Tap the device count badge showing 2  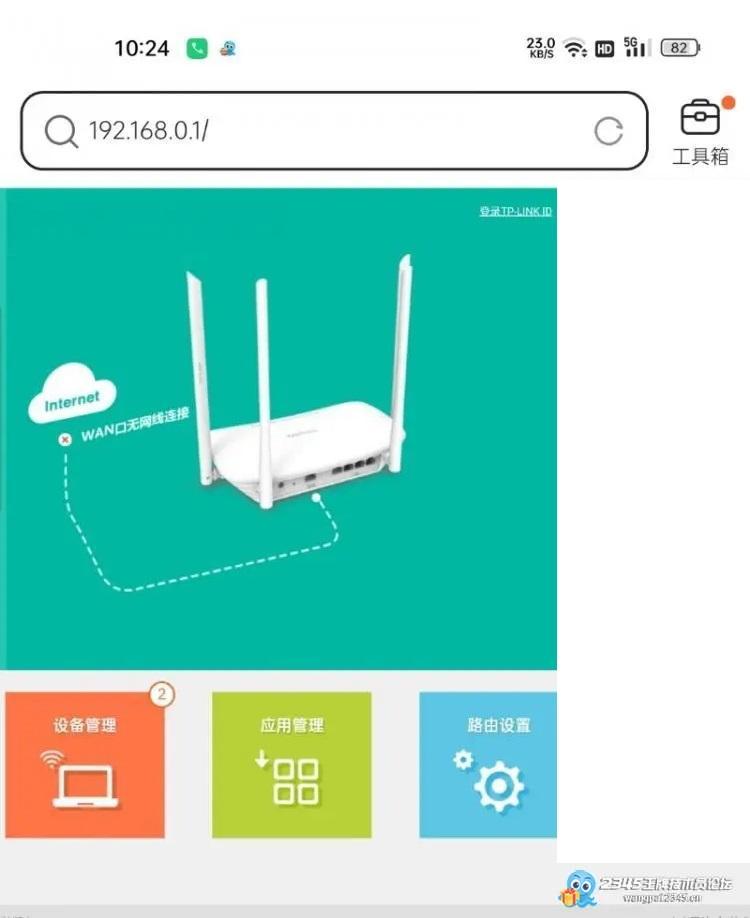(x=162, y=694)
